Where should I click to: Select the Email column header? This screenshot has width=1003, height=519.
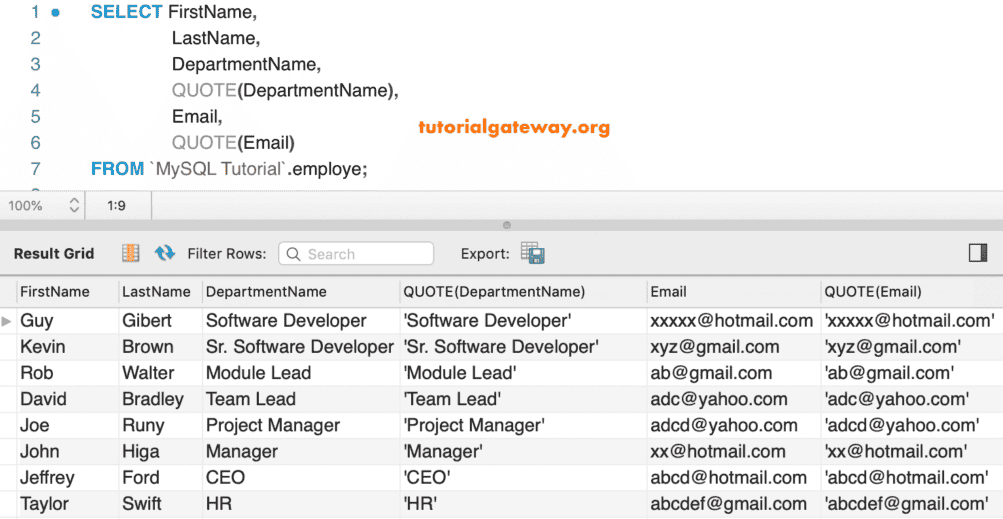pos(669,292)
